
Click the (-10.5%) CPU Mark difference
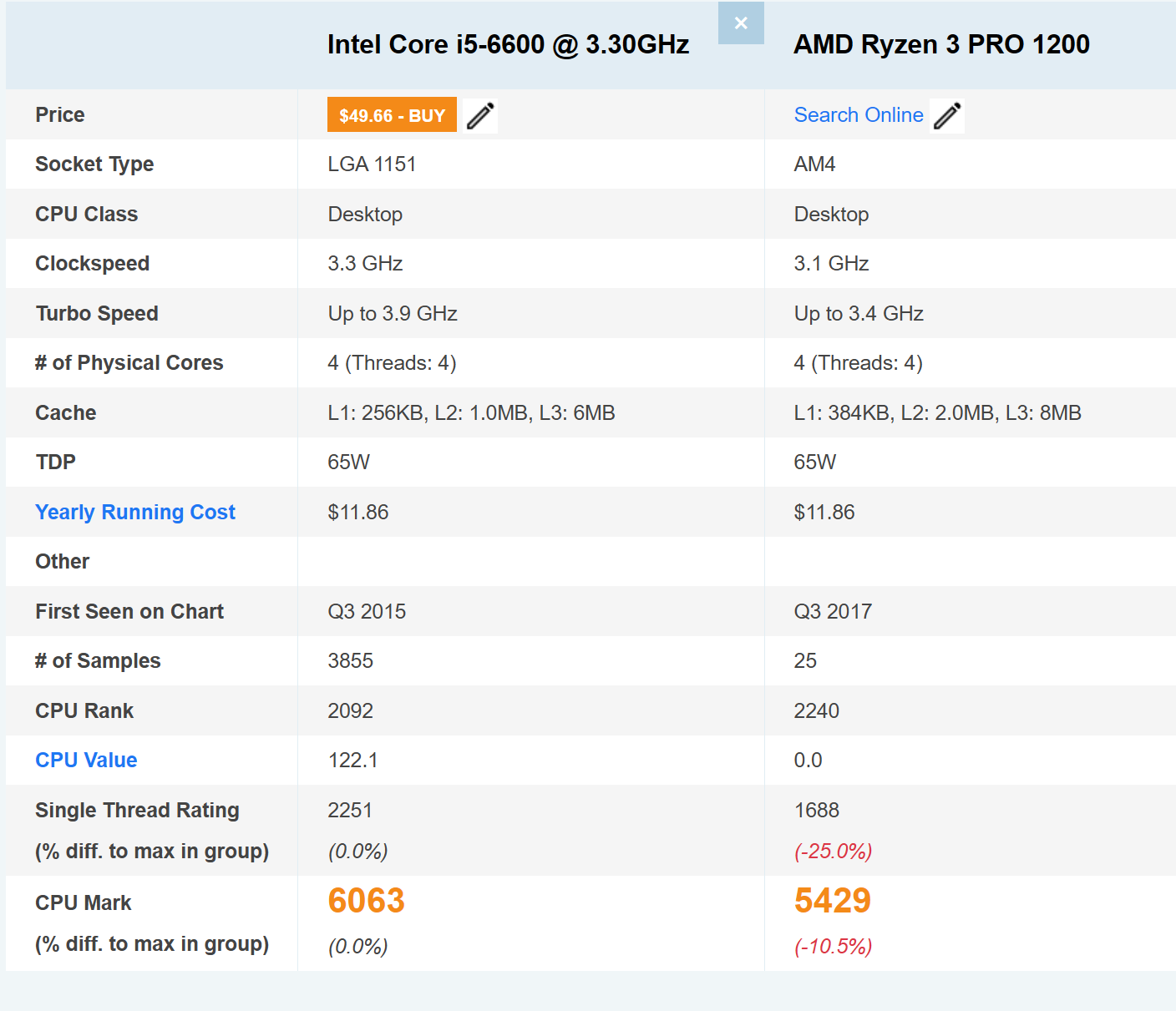(833, 946)
